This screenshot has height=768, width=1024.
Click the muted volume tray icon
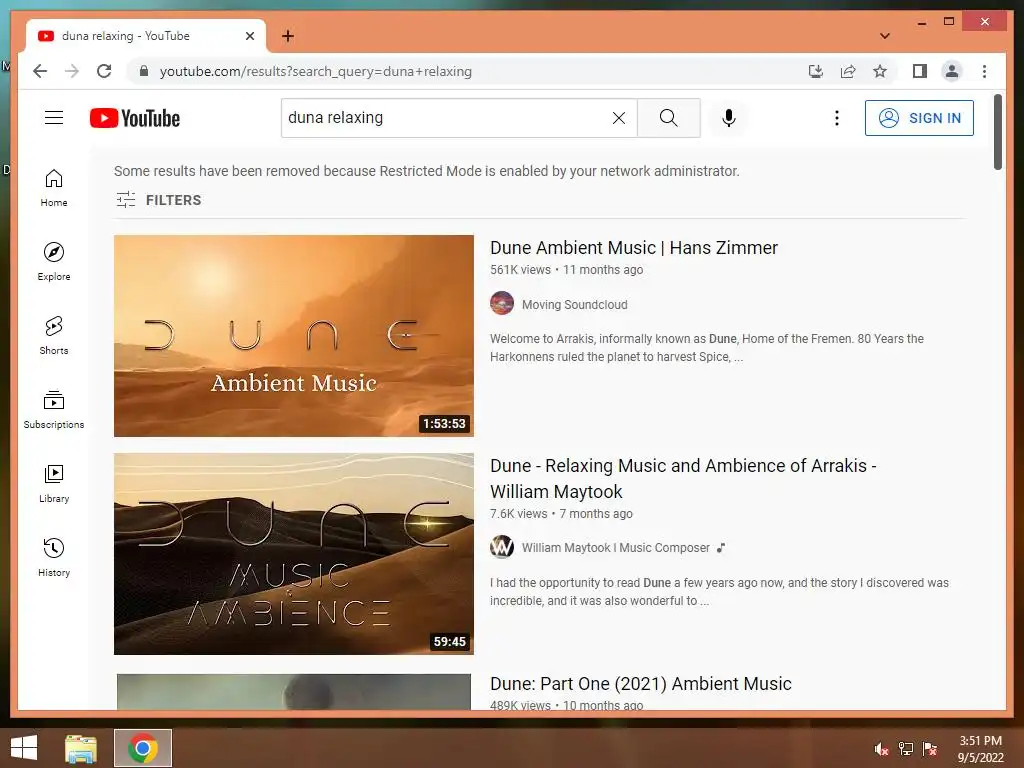pos(881,749)
